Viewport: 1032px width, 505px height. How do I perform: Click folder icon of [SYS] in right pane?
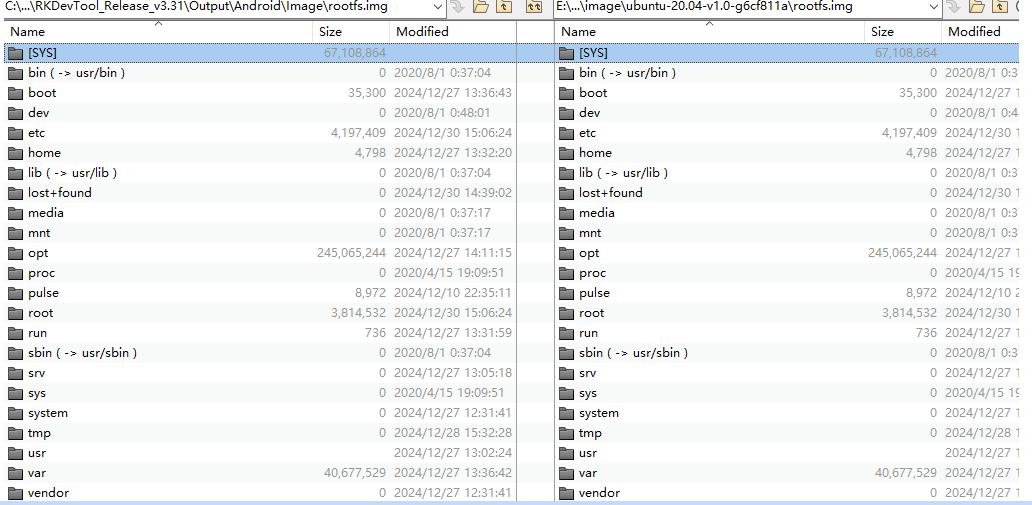pos(567,53)
